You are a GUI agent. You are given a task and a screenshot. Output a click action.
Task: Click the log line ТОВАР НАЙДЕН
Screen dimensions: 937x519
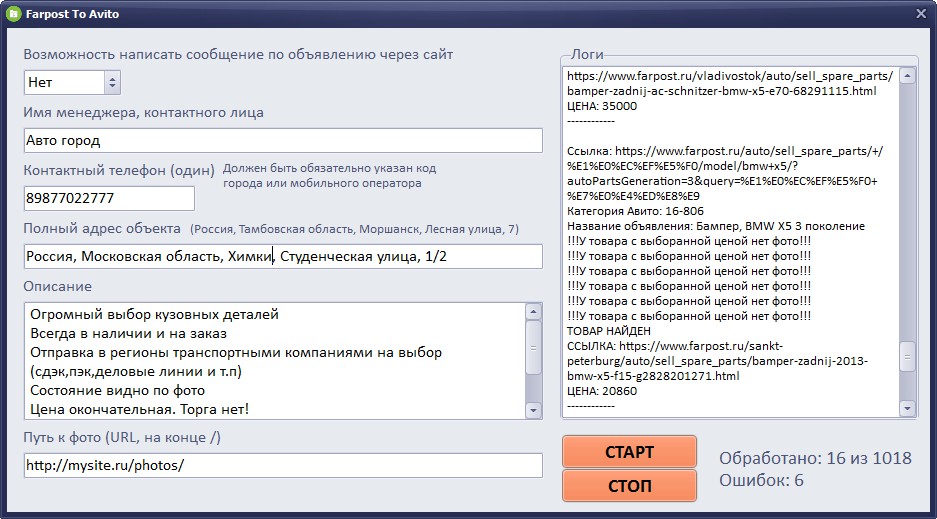(x=609, y=331)
